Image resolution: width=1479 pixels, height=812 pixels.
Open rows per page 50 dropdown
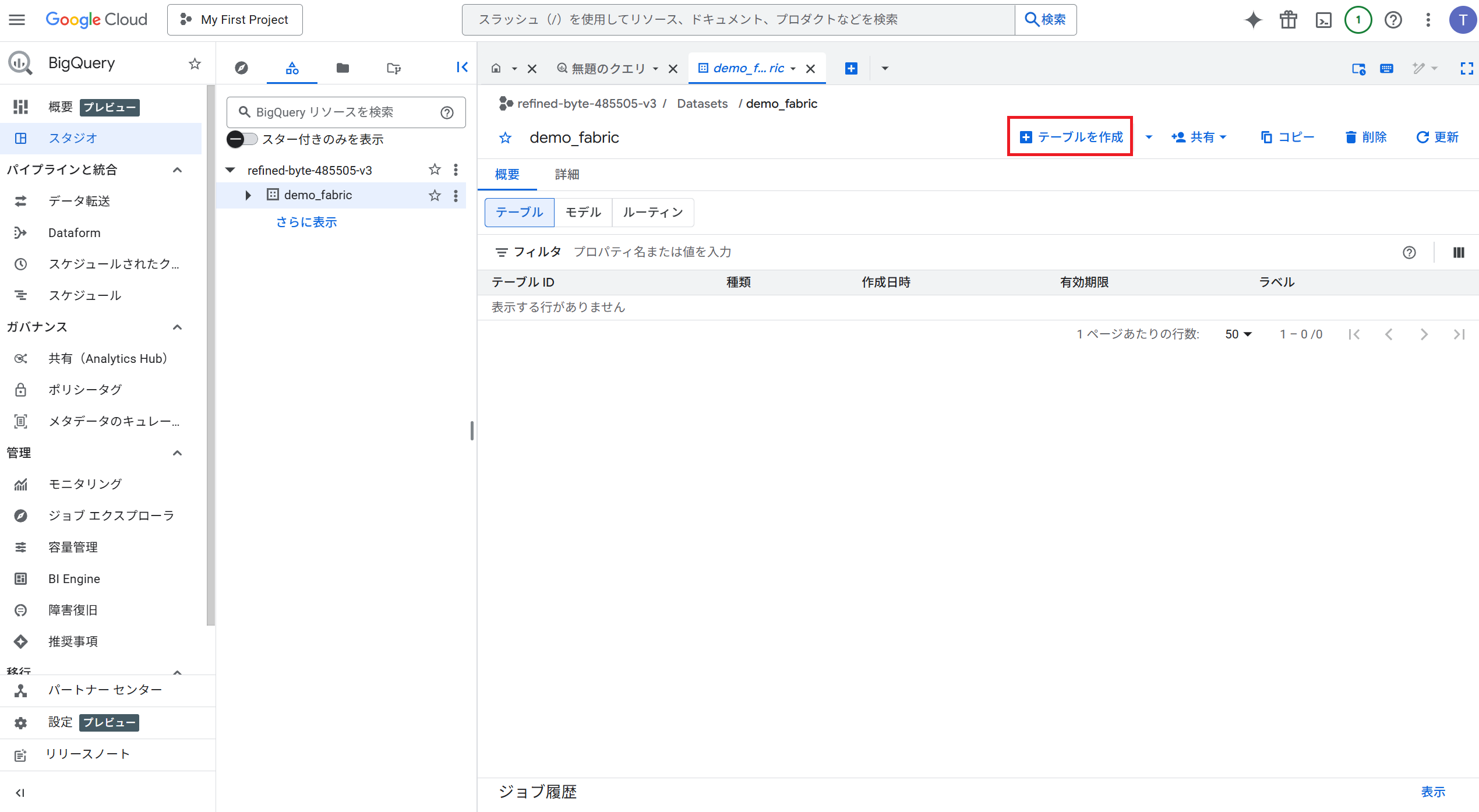(1238, 334)
